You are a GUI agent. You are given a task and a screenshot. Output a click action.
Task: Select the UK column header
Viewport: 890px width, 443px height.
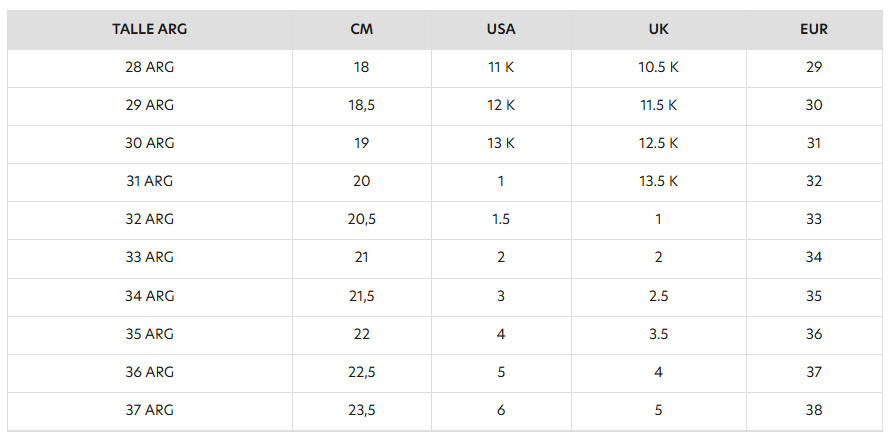[x=658, y=29]
